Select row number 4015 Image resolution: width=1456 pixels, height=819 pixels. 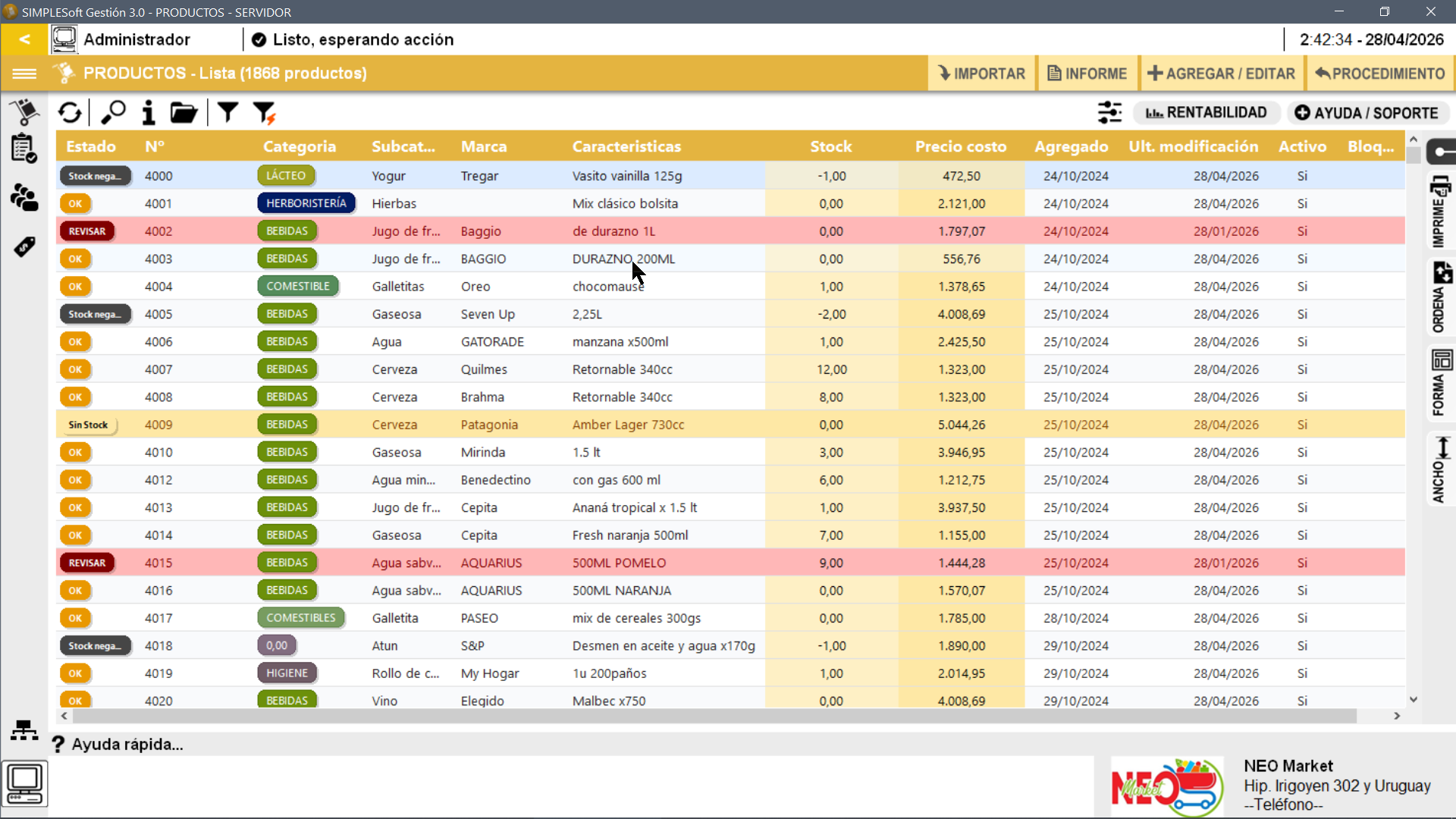pyautogui.click(x=158, y=563)
